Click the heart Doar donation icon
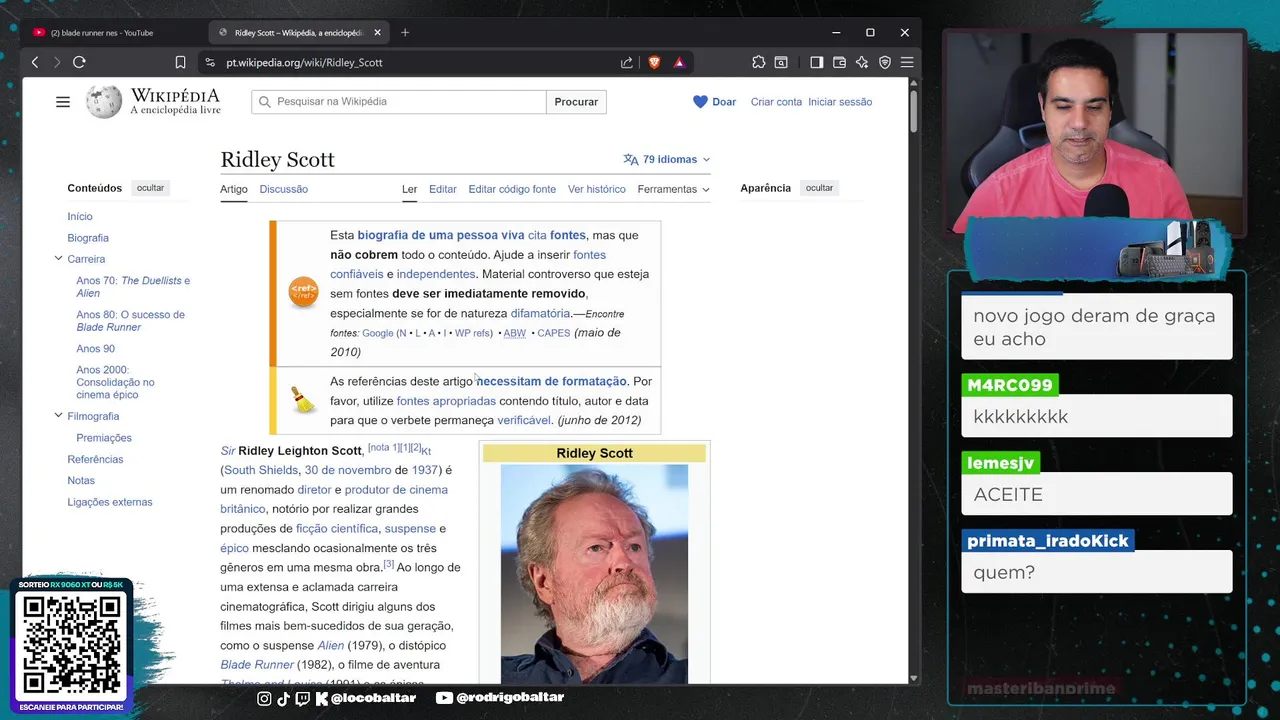This screenshot has height=720, width=1280. 700,102
